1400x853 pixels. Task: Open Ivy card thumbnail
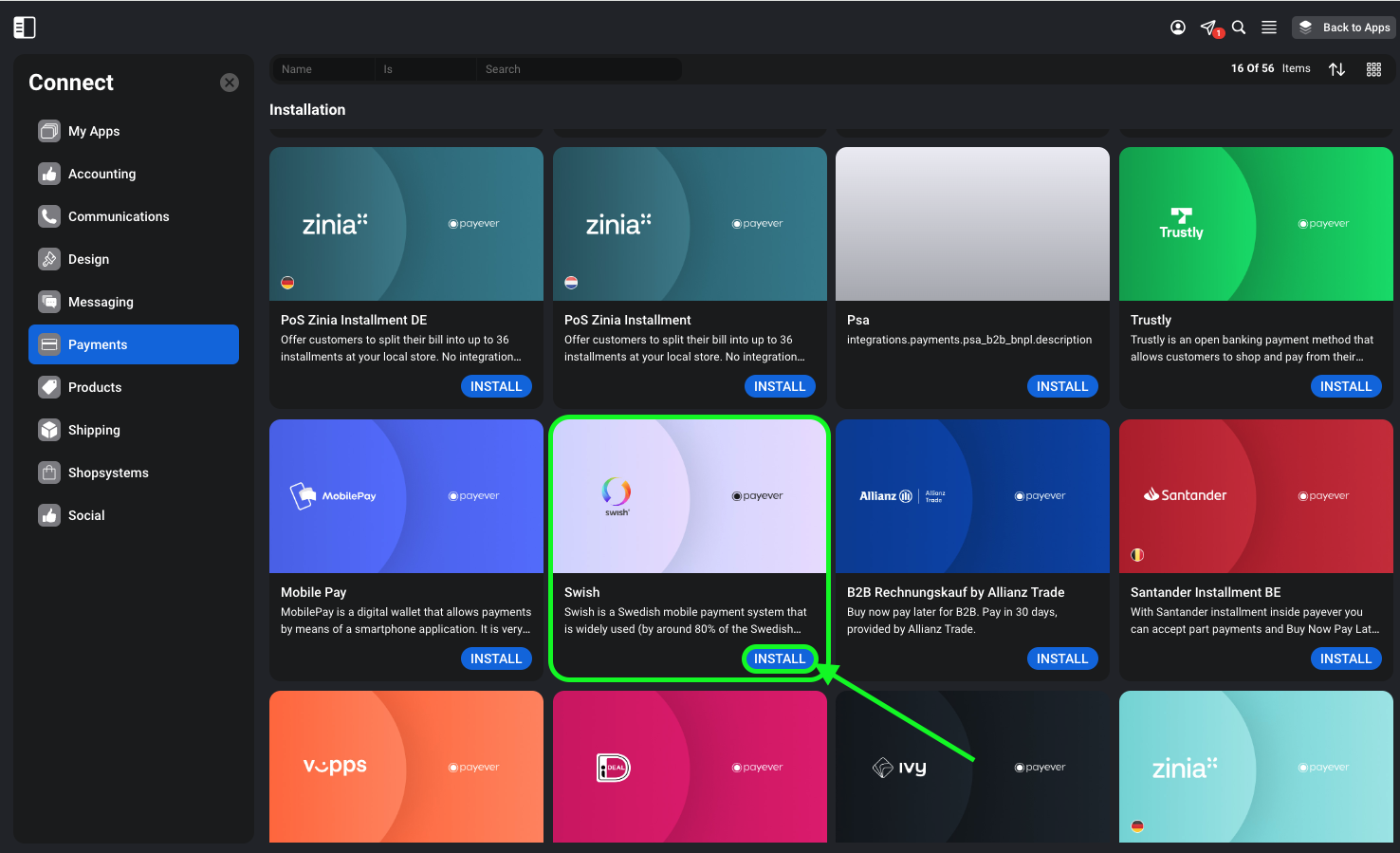click(972, 767)
